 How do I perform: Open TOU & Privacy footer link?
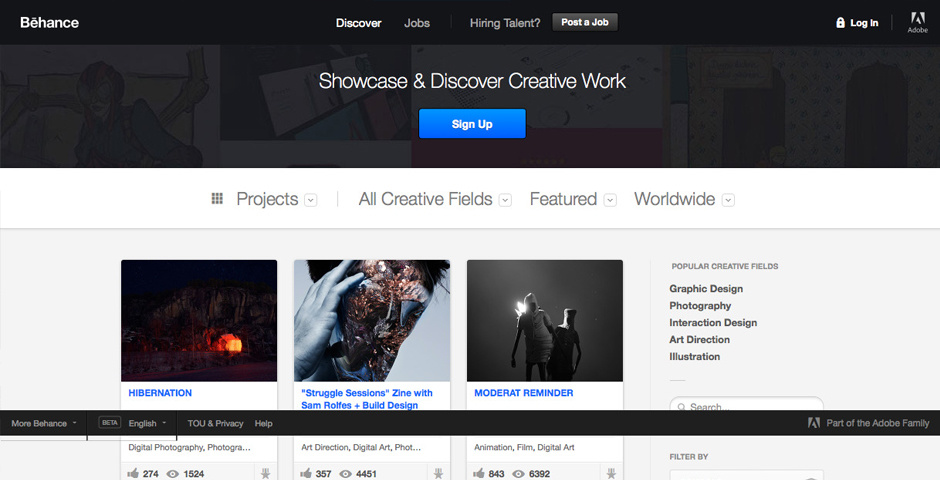(215, 423)
